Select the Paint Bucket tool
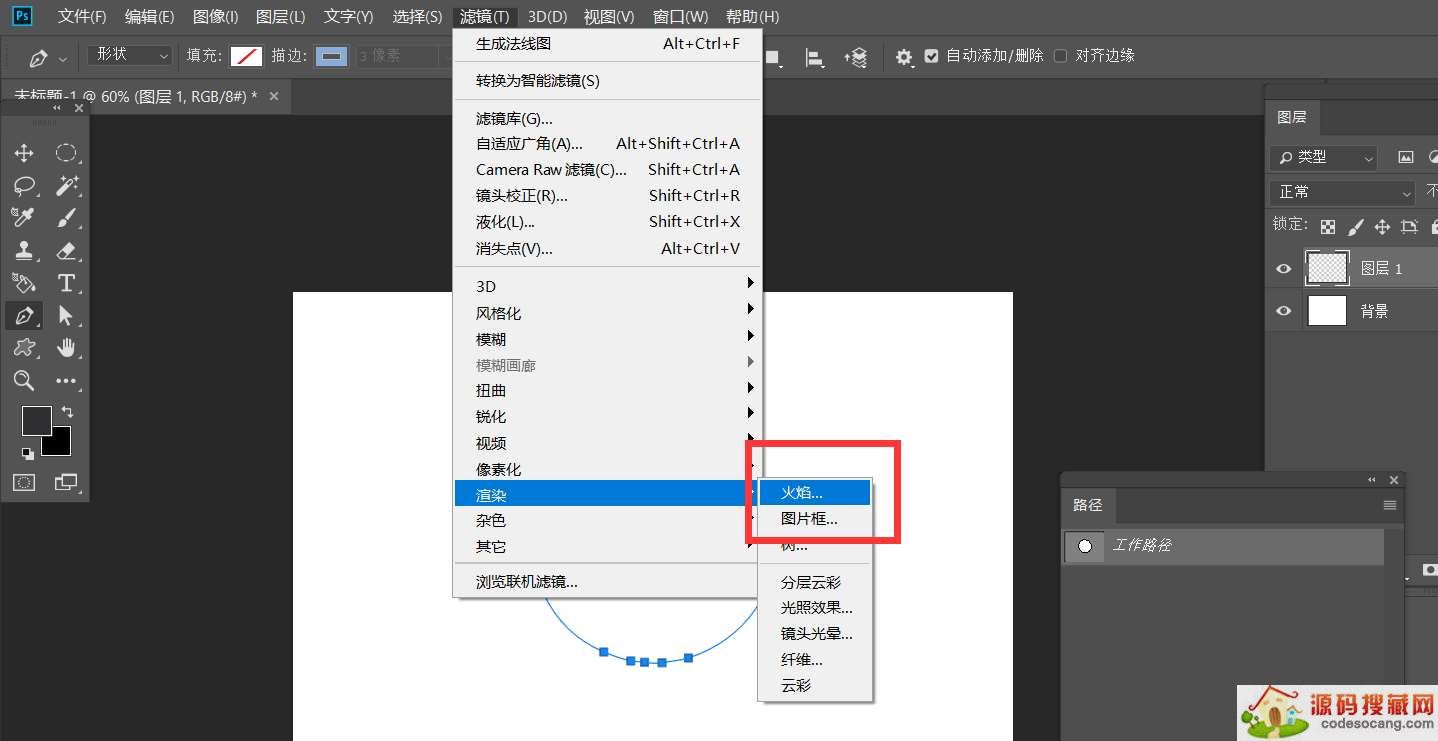 (24, 283)
